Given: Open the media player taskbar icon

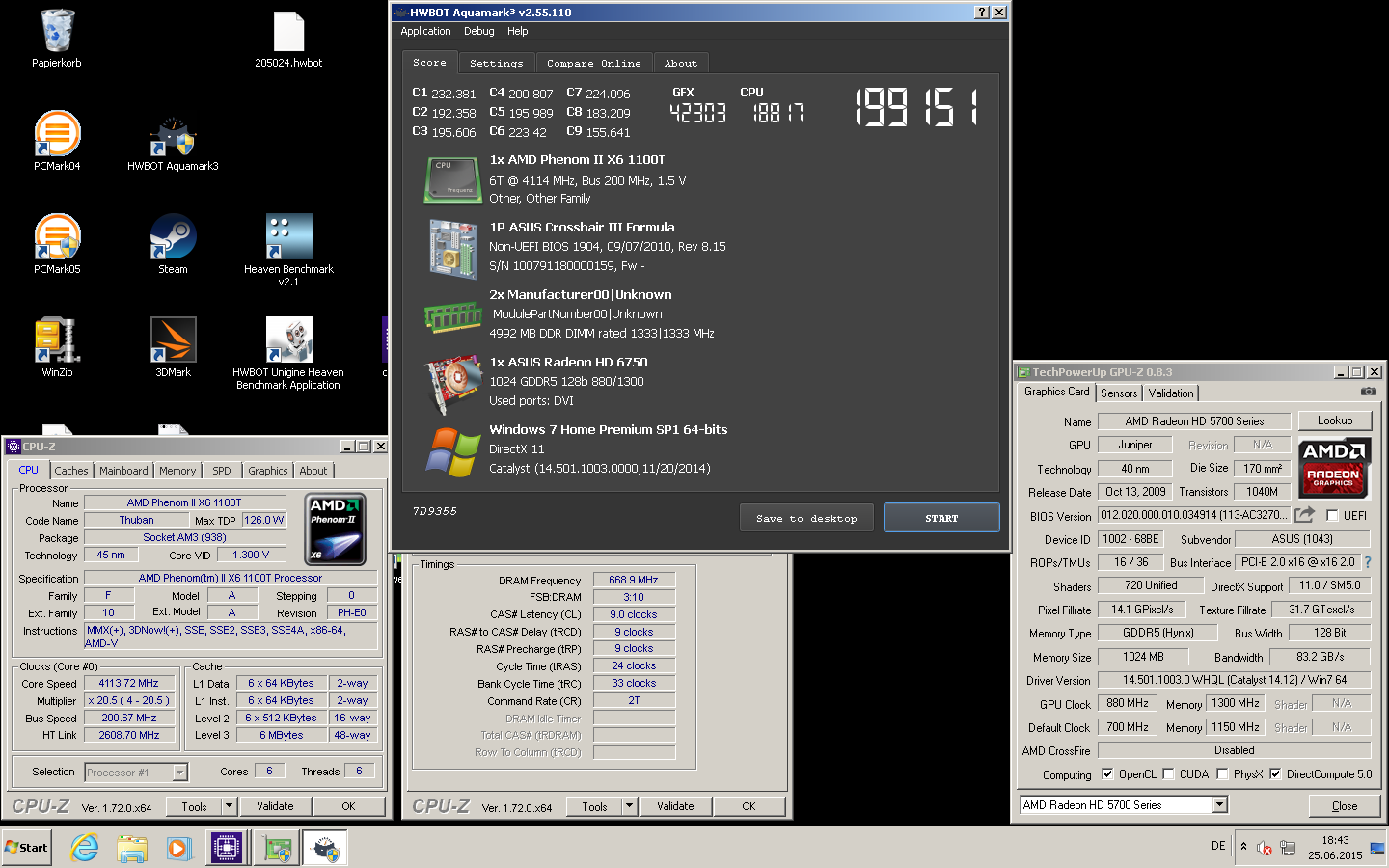Looking at the screenshot, I should (178, 848).
